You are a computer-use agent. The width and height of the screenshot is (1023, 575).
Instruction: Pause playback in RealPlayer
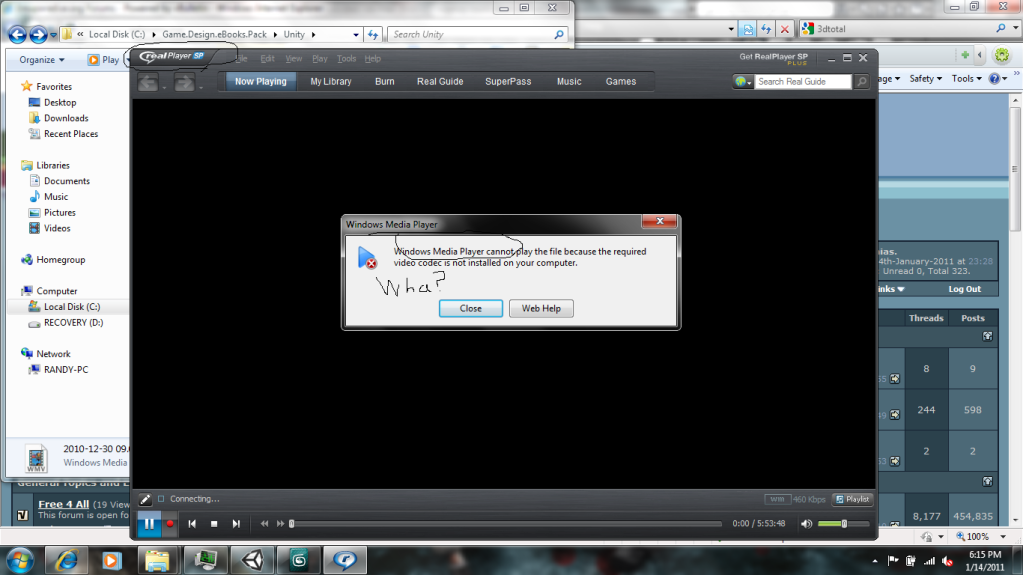[149, 523]
